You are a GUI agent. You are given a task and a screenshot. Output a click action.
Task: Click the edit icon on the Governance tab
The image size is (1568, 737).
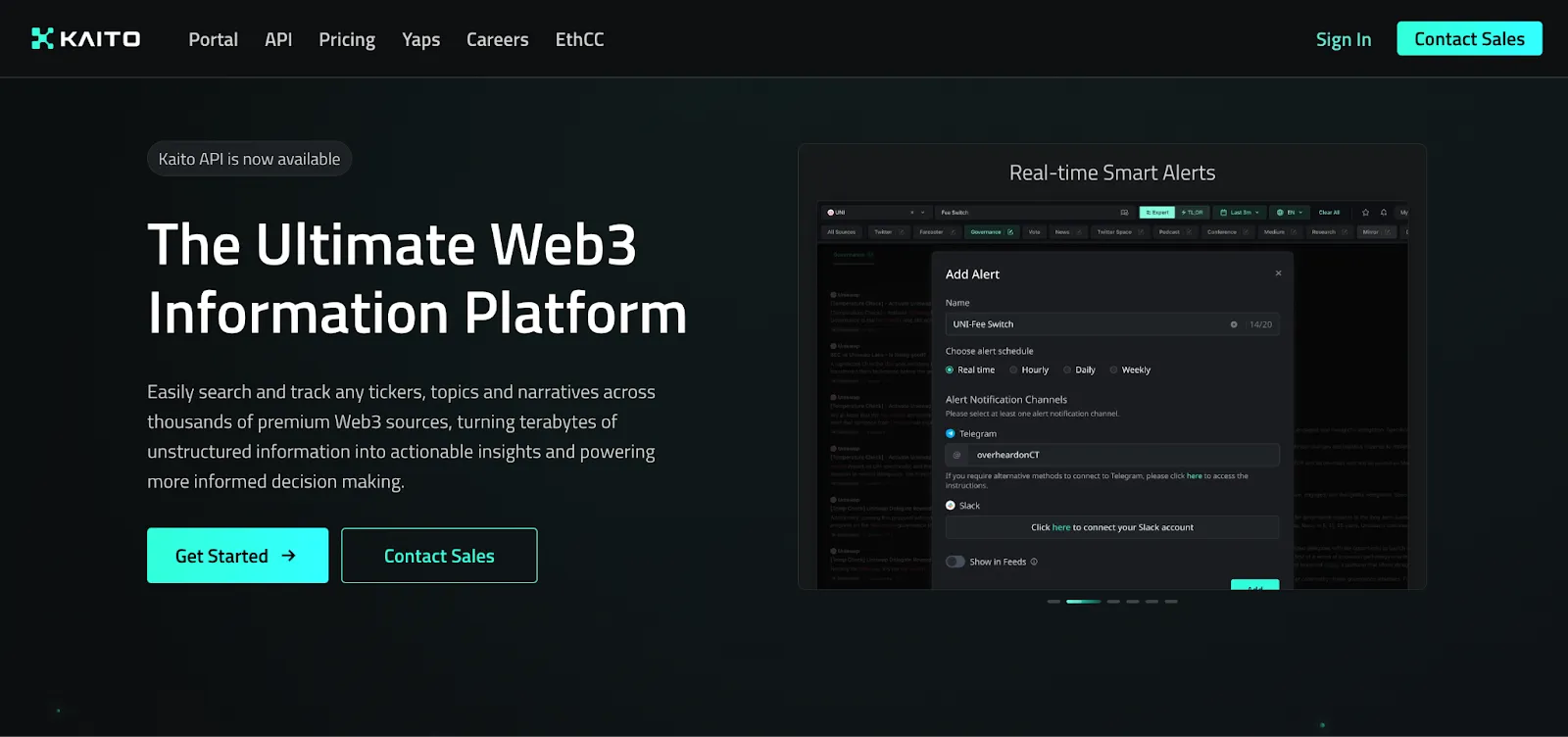pos(1010,232)
